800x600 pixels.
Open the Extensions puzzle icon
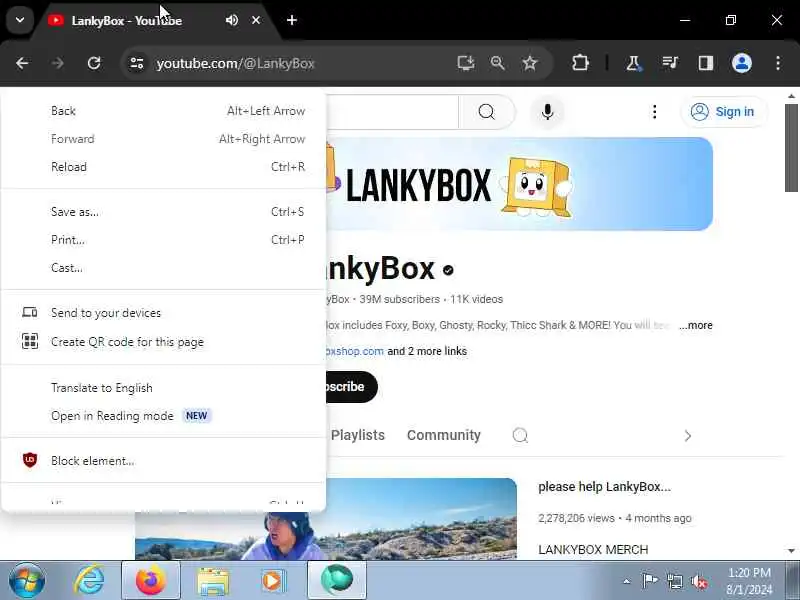tap(580, 63)
